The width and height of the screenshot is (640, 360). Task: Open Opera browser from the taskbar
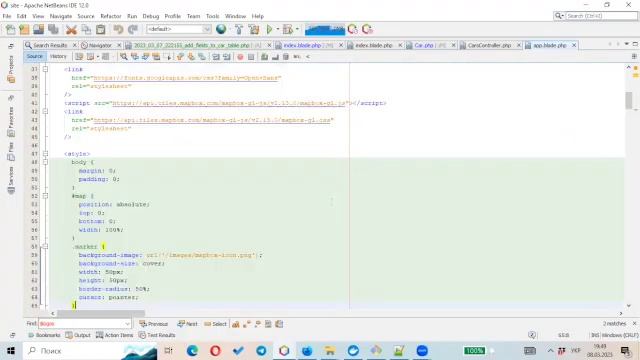[x=215, y=351]
